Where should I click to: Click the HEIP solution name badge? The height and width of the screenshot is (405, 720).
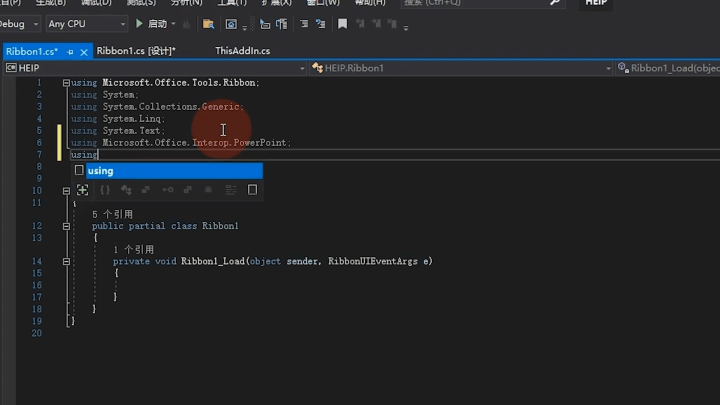click(596, 3)
